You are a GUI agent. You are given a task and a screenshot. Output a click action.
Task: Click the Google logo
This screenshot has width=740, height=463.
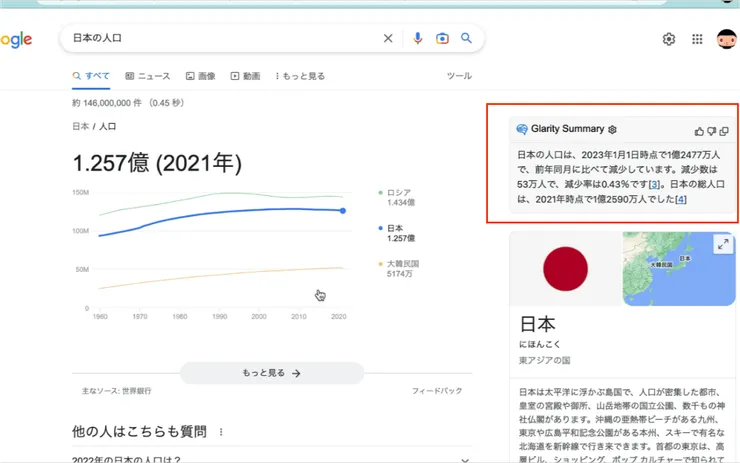point(16,40)
